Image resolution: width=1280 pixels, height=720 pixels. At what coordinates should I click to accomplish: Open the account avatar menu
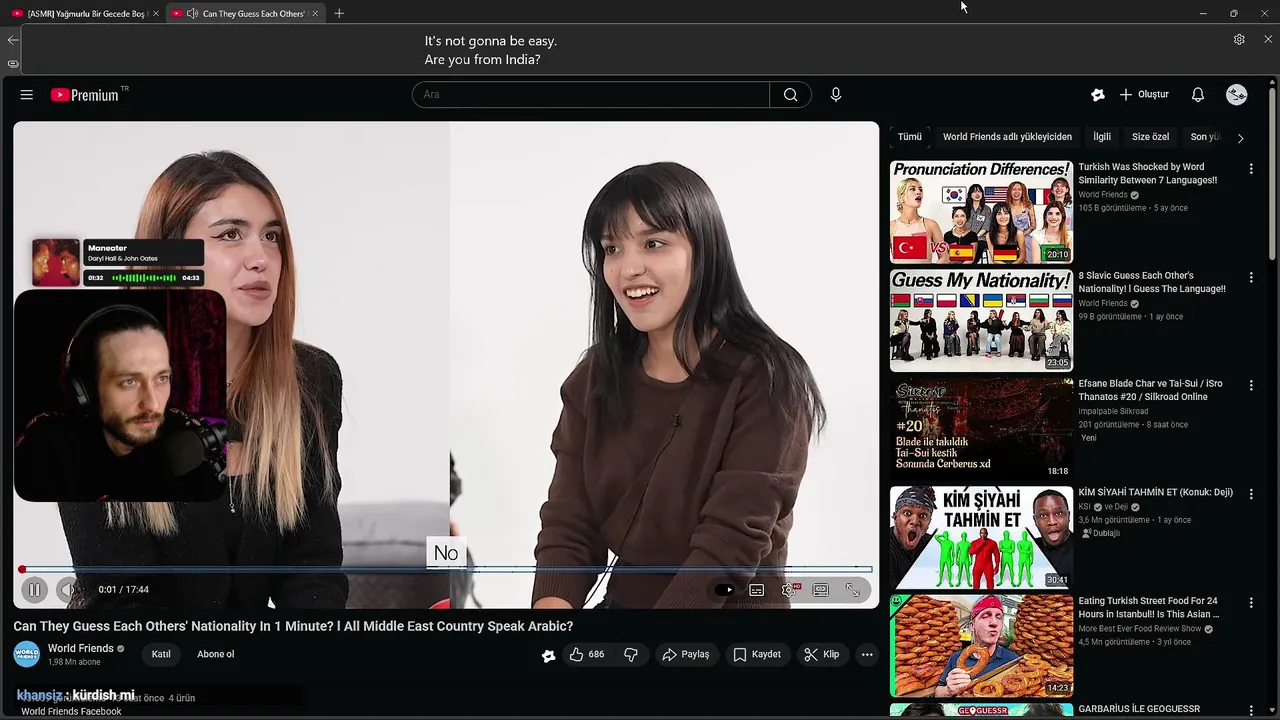[1237, 95]
